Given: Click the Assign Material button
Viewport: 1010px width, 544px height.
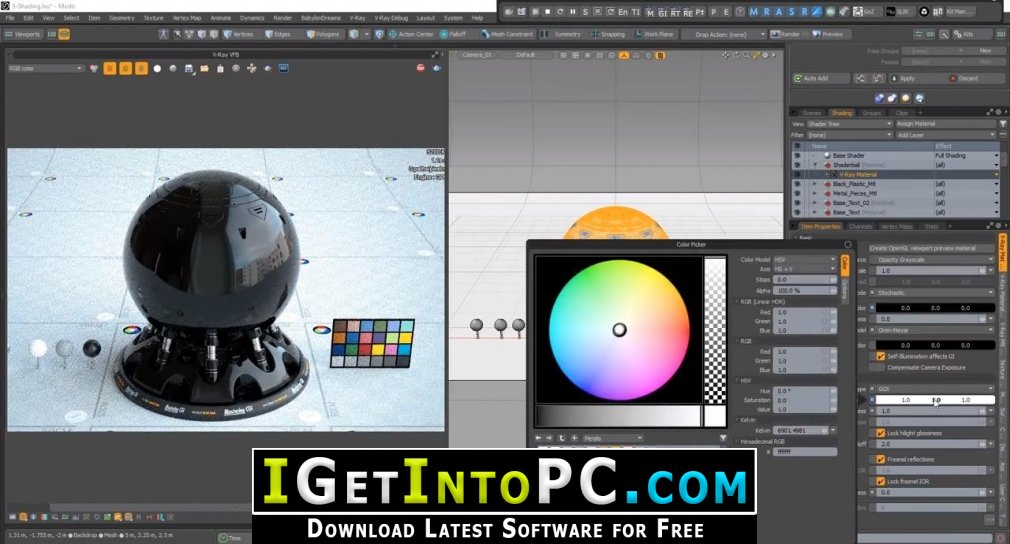Looking at the screenshot, I should tap(946, 124).
